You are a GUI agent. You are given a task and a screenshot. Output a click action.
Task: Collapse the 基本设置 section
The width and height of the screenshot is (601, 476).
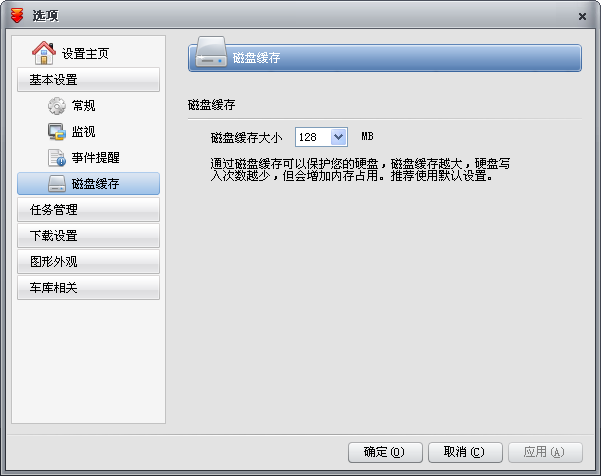88,80
